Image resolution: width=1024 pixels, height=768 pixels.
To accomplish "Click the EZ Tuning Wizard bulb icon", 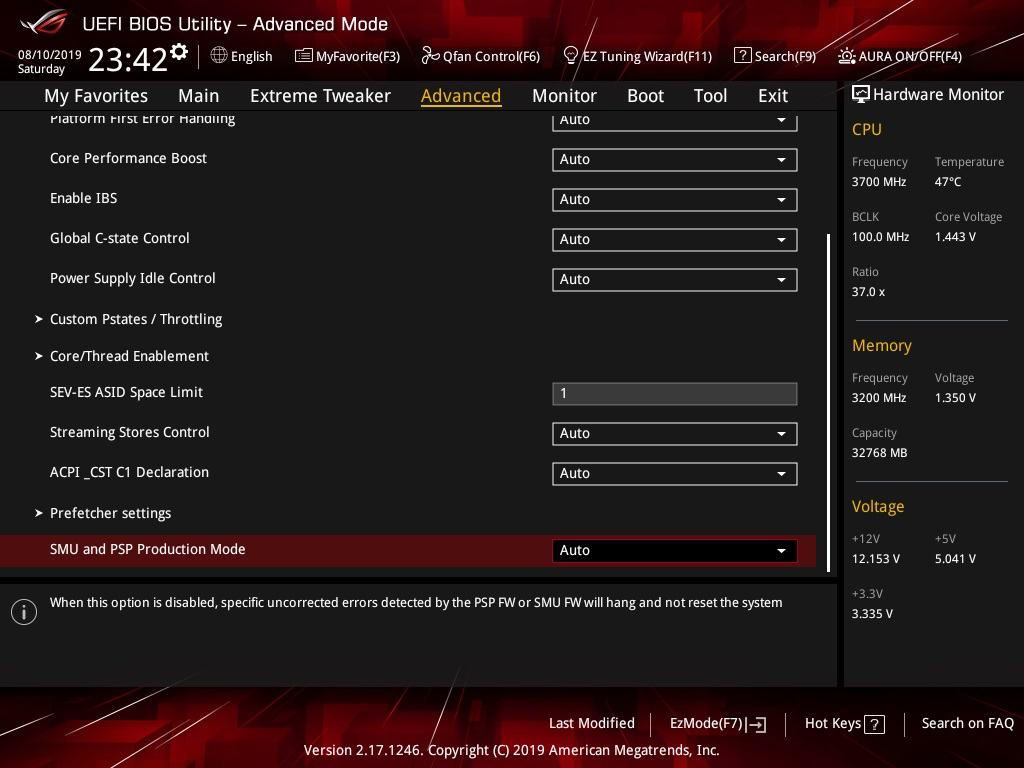I will [570, 56].
